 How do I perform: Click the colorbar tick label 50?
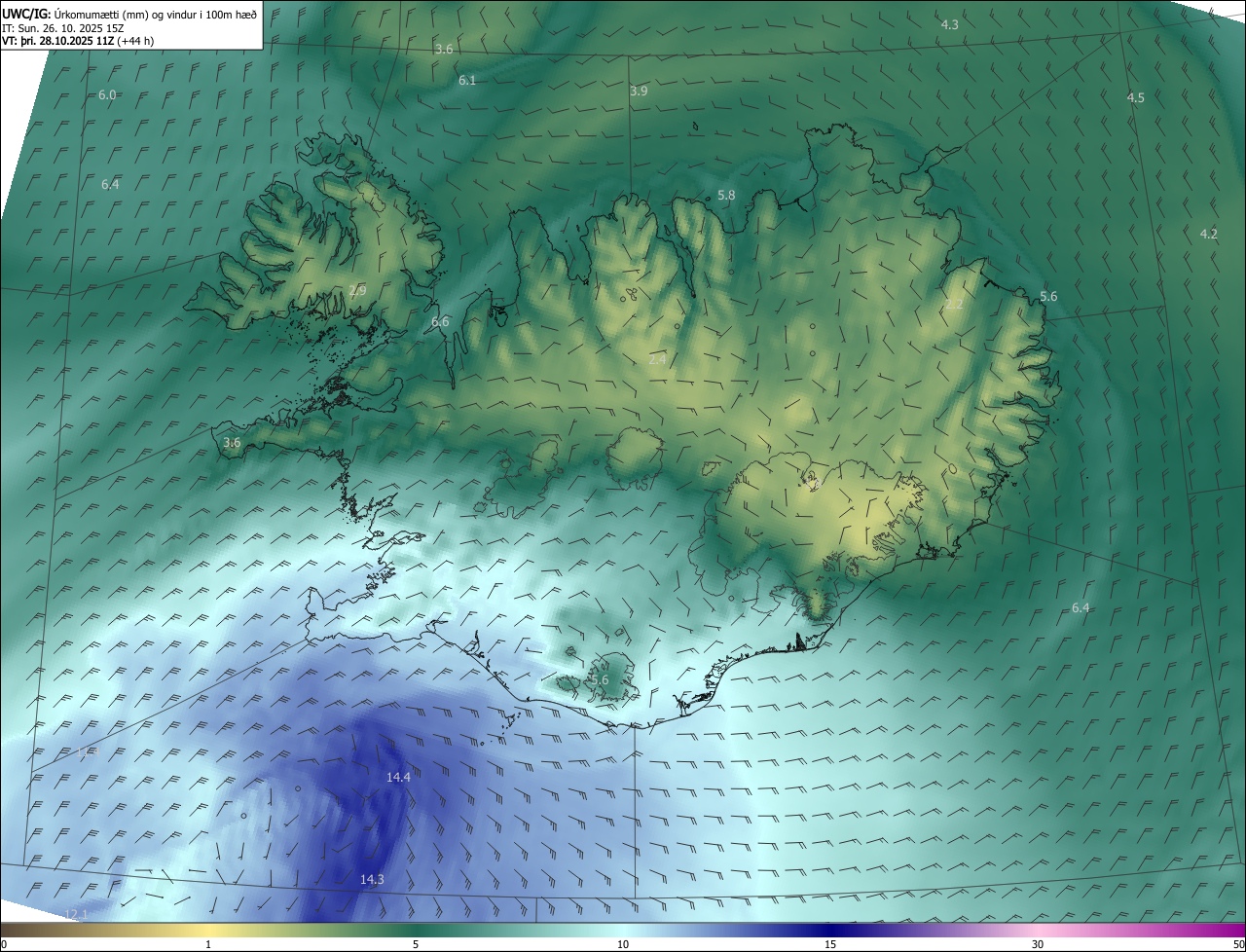[x=1237, y=945]
